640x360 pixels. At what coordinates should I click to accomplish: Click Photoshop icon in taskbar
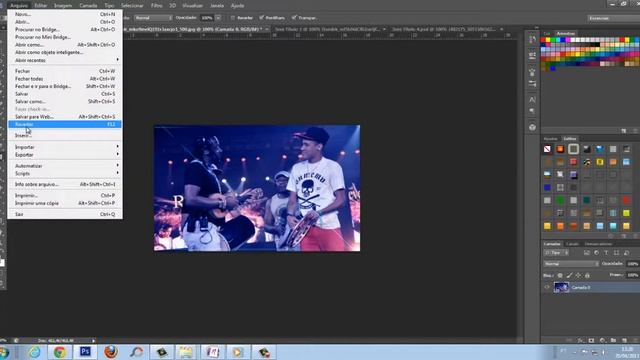point(85,351)
